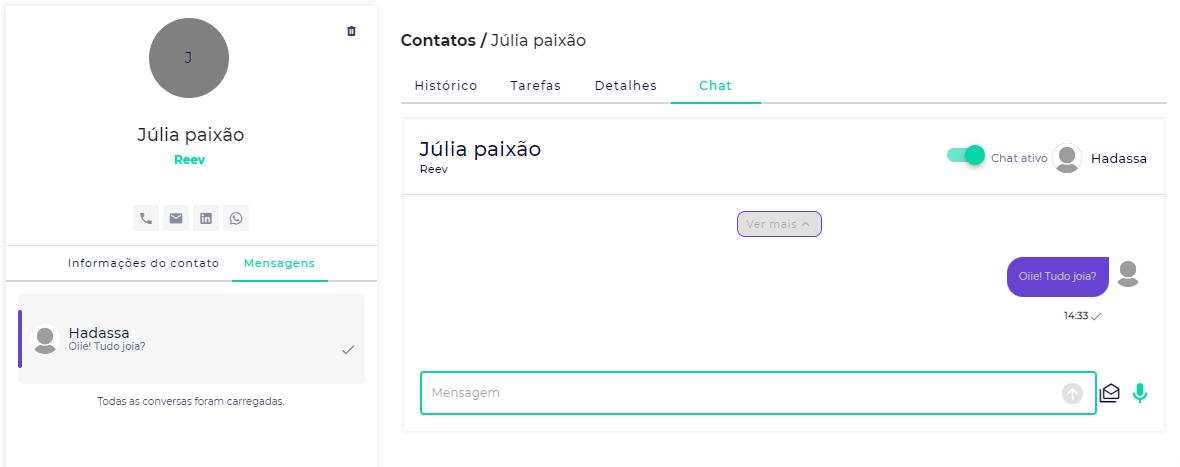The width and height of the screenshot is (1180, 467).
Task: Click the message template envelope icon
Action: pos(1109,393)
